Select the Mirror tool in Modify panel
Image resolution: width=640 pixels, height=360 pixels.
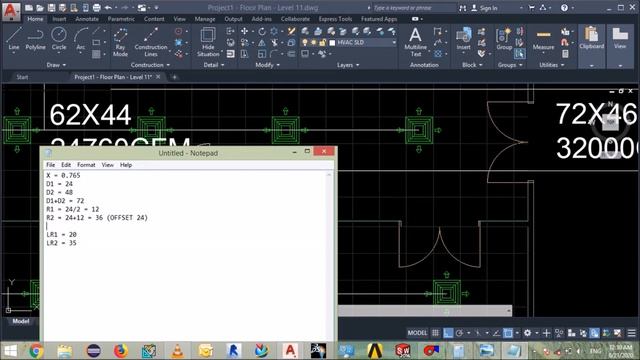262,42
